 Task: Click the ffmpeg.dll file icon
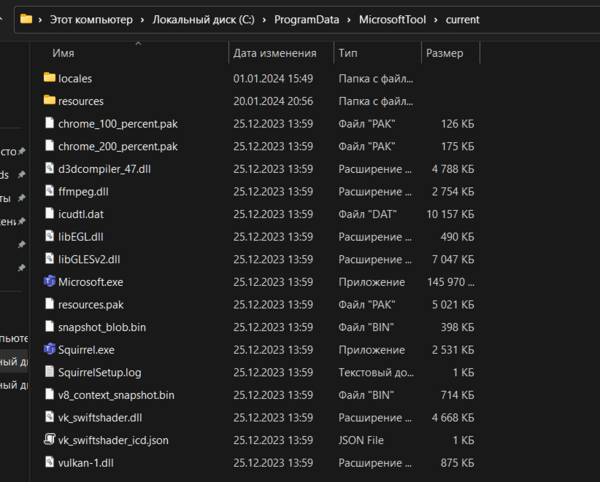(x=49, y=191)
